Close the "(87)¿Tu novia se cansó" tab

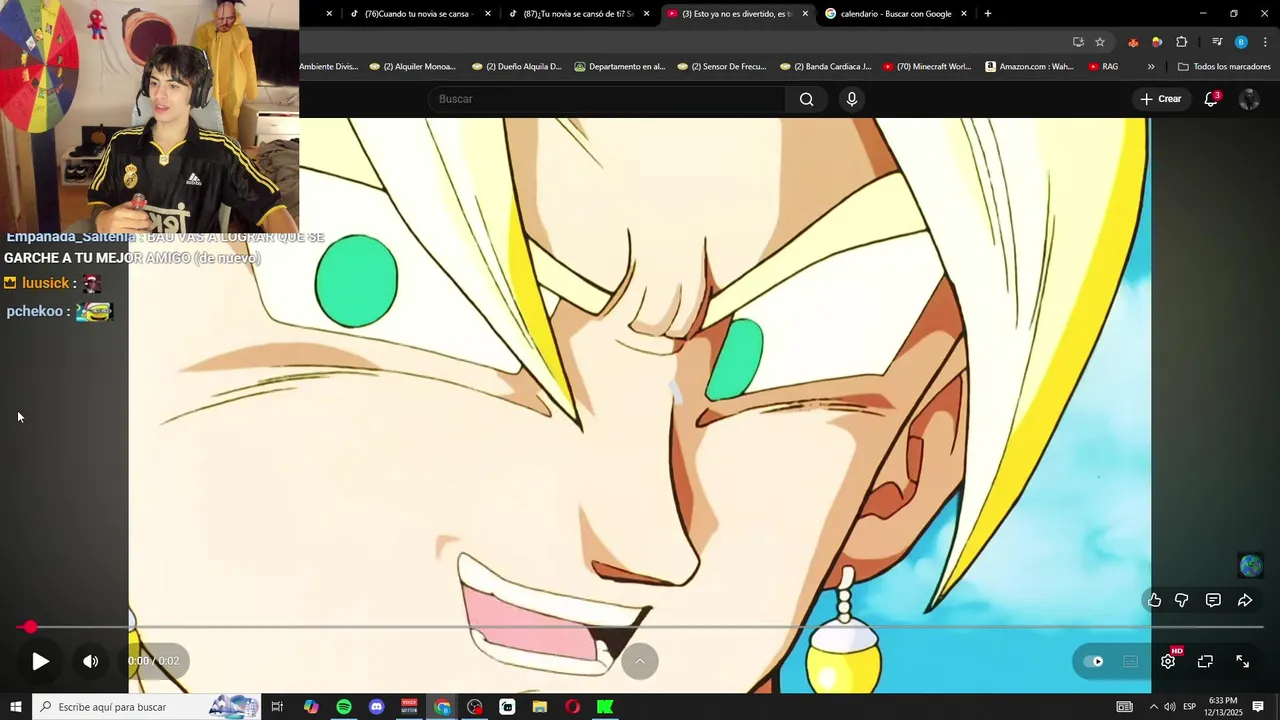click(647, 14)
